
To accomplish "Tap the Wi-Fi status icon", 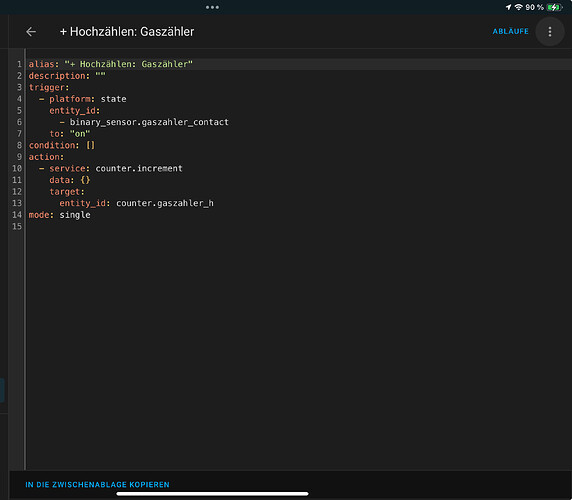I will click(x=518, y=7).
